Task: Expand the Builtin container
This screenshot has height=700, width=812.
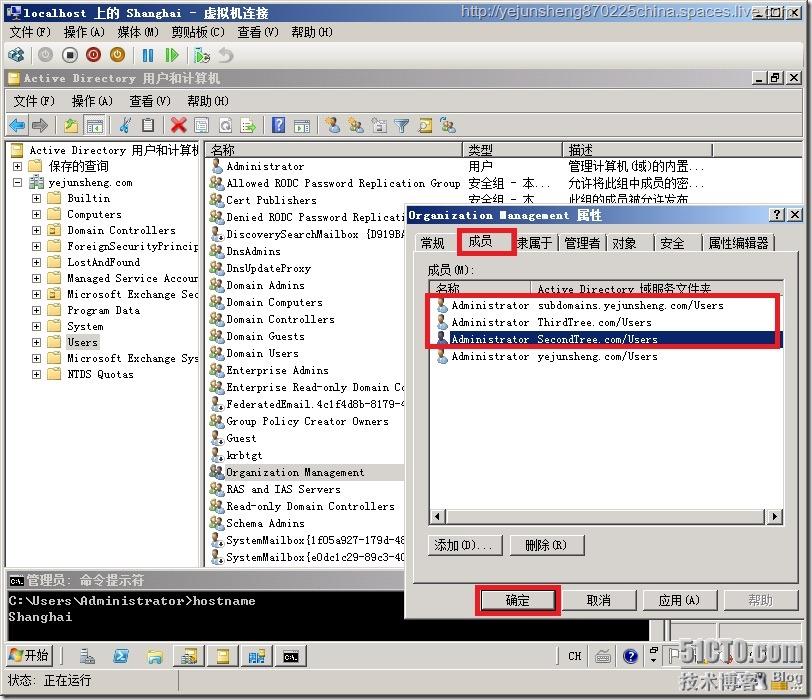Action: pyautogui.click(x=36, y=198)
